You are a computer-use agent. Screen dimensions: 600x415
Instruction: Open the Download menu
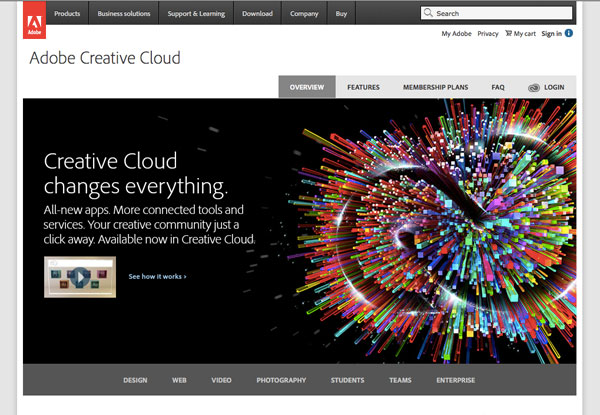[257, 13]
